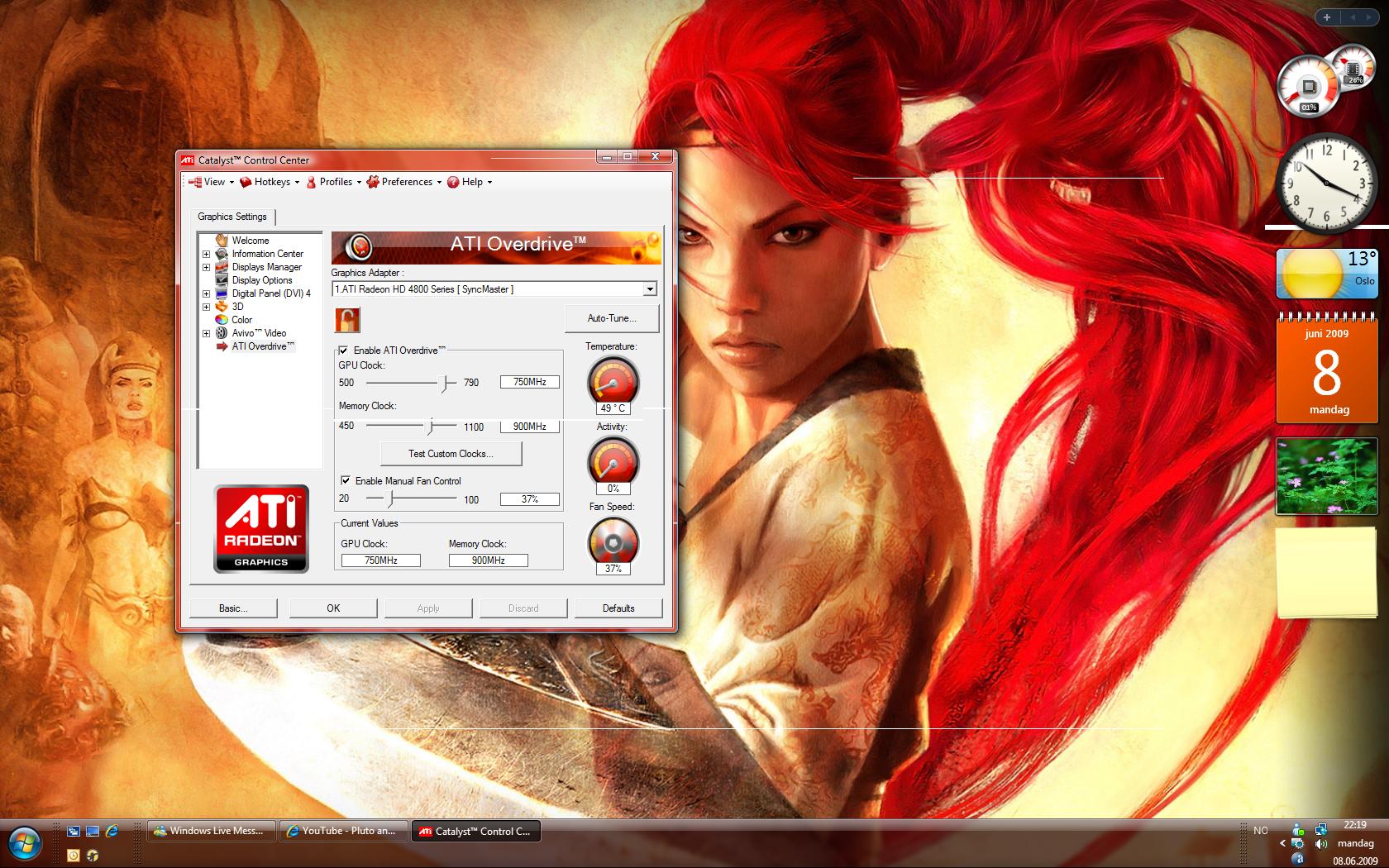Screen dimensions: 1389x868
Task: Click the Defaults button
Action: pos(618,608)
